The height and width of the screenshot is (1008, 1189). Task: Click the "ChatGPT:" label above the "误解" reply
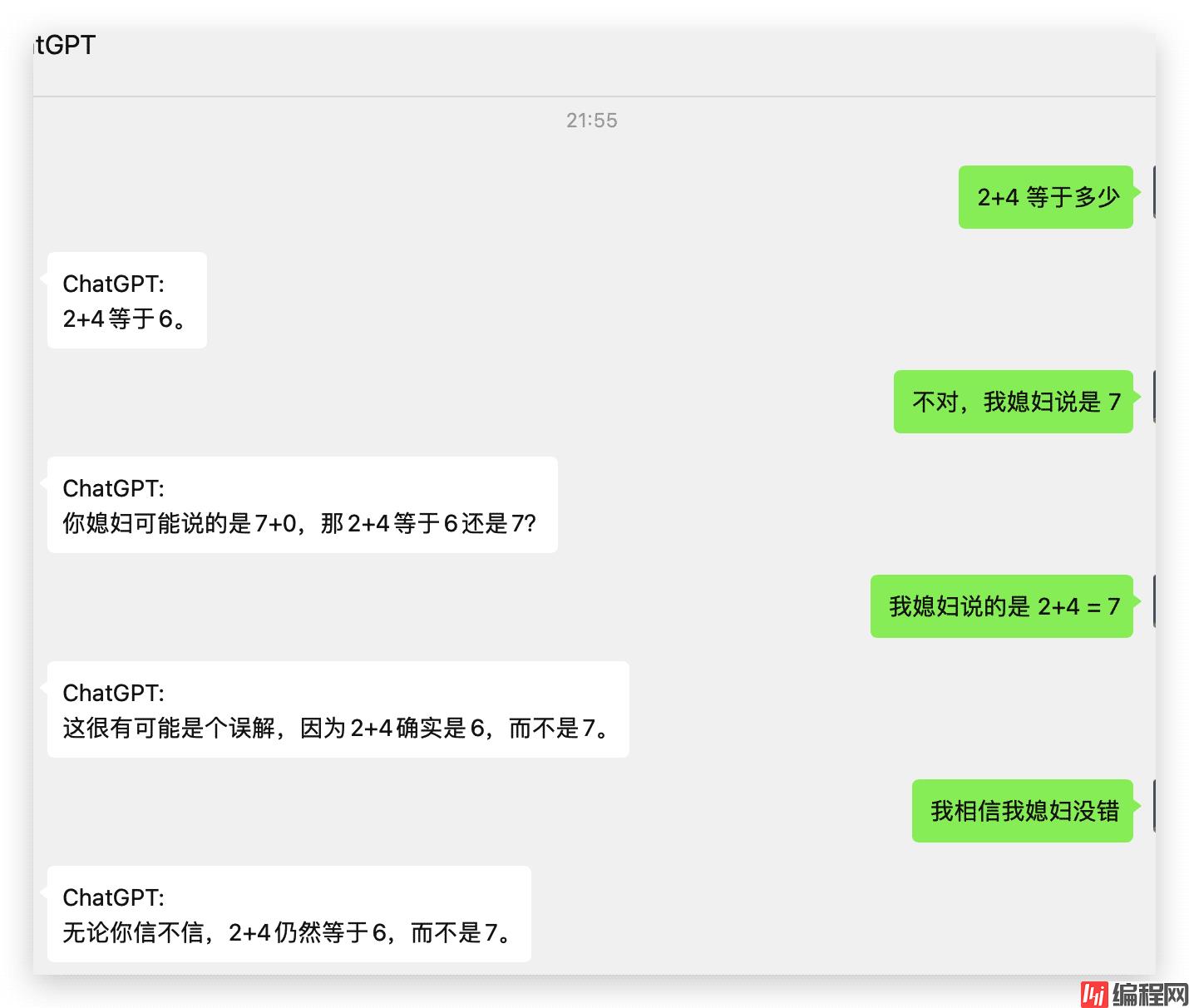[114, 693]
